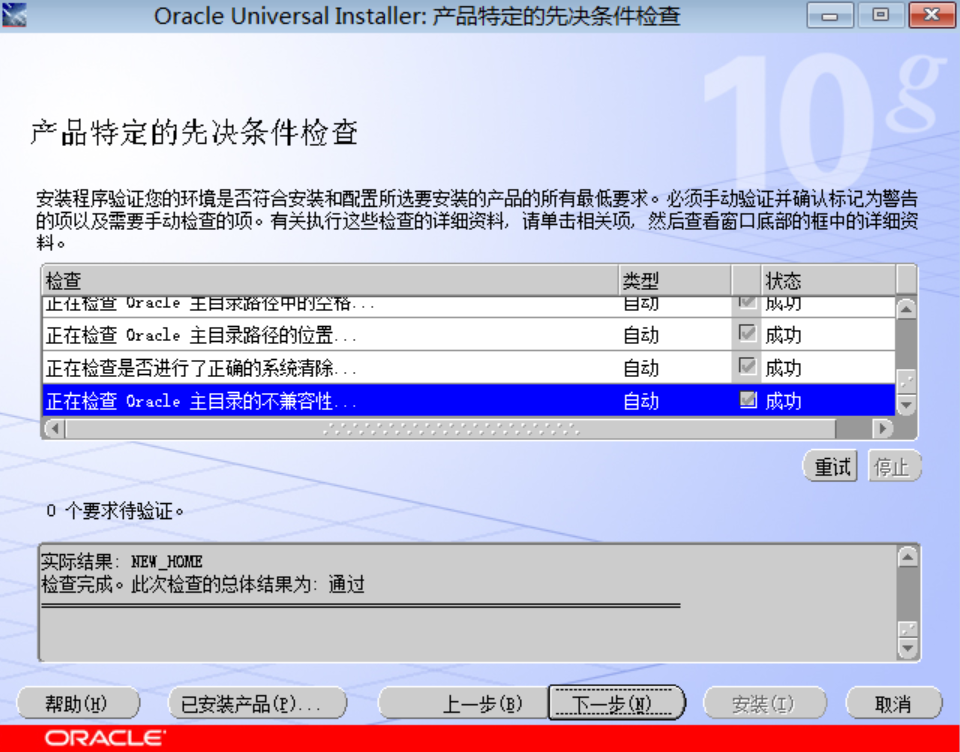Cancel the installation with 取消
960x752 pixels.
893,704
